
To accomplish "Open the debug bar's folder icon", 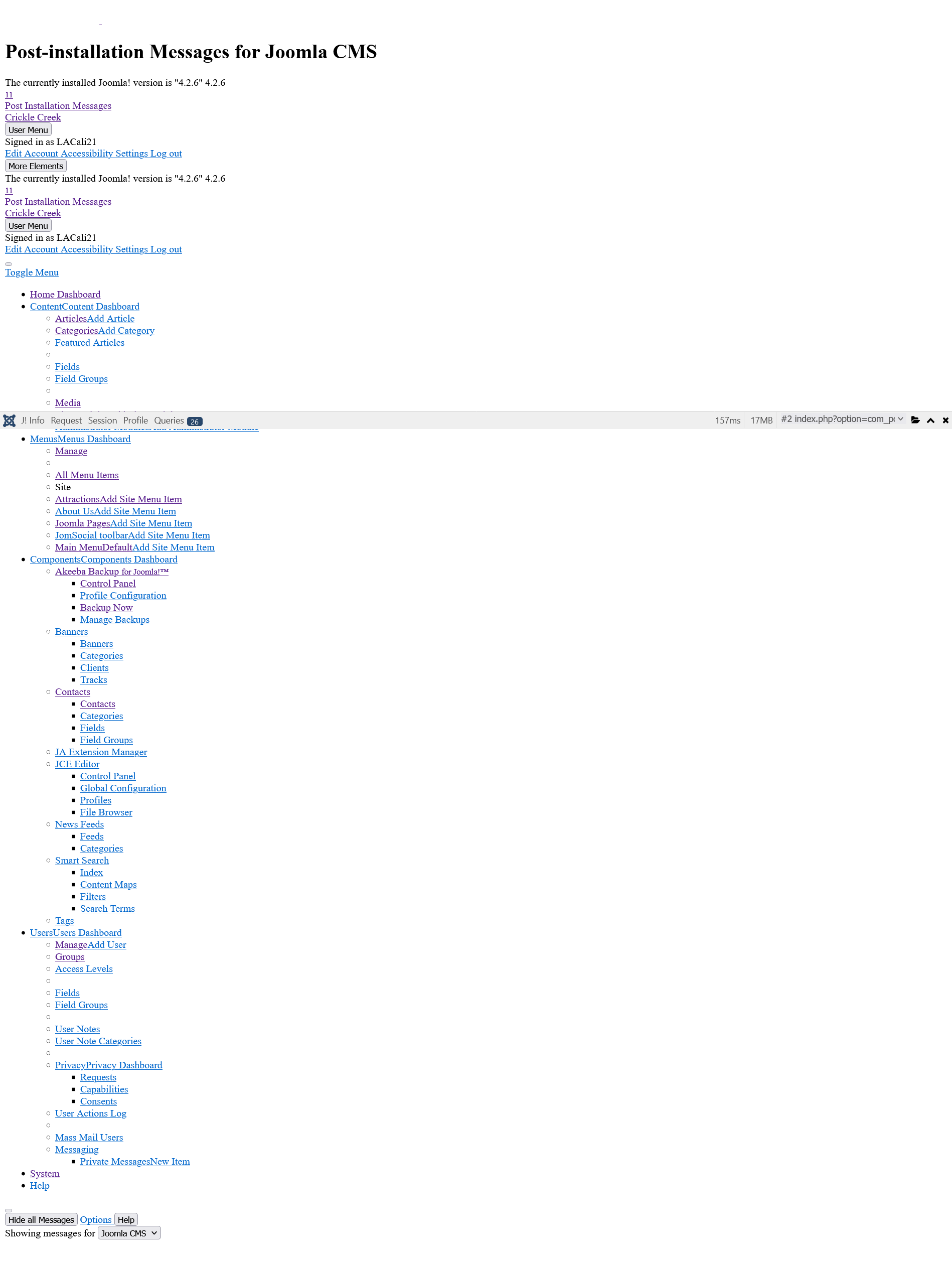I will tap(915, 420).
